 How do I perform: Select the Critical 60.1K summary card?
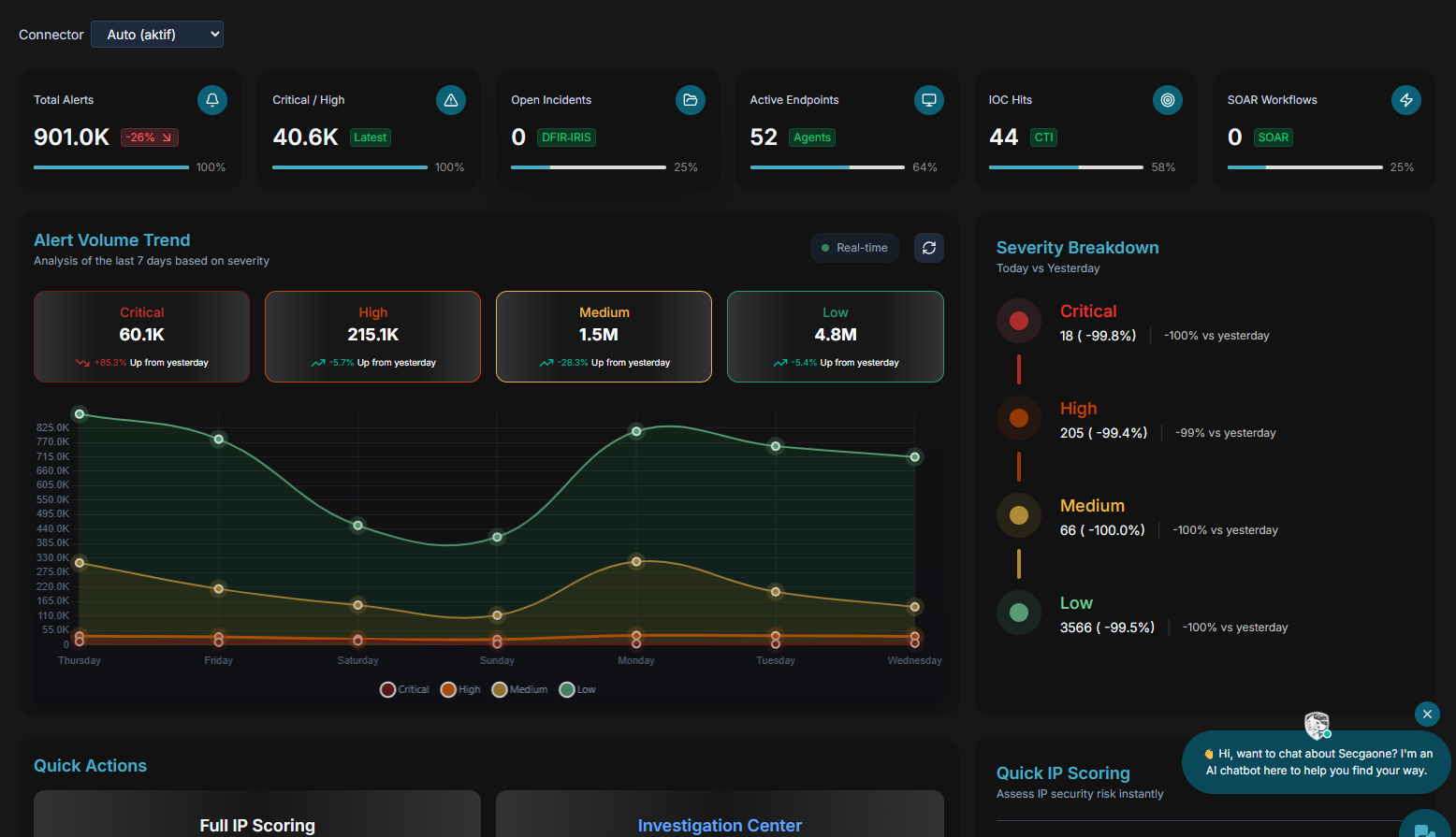pos(142,337)
